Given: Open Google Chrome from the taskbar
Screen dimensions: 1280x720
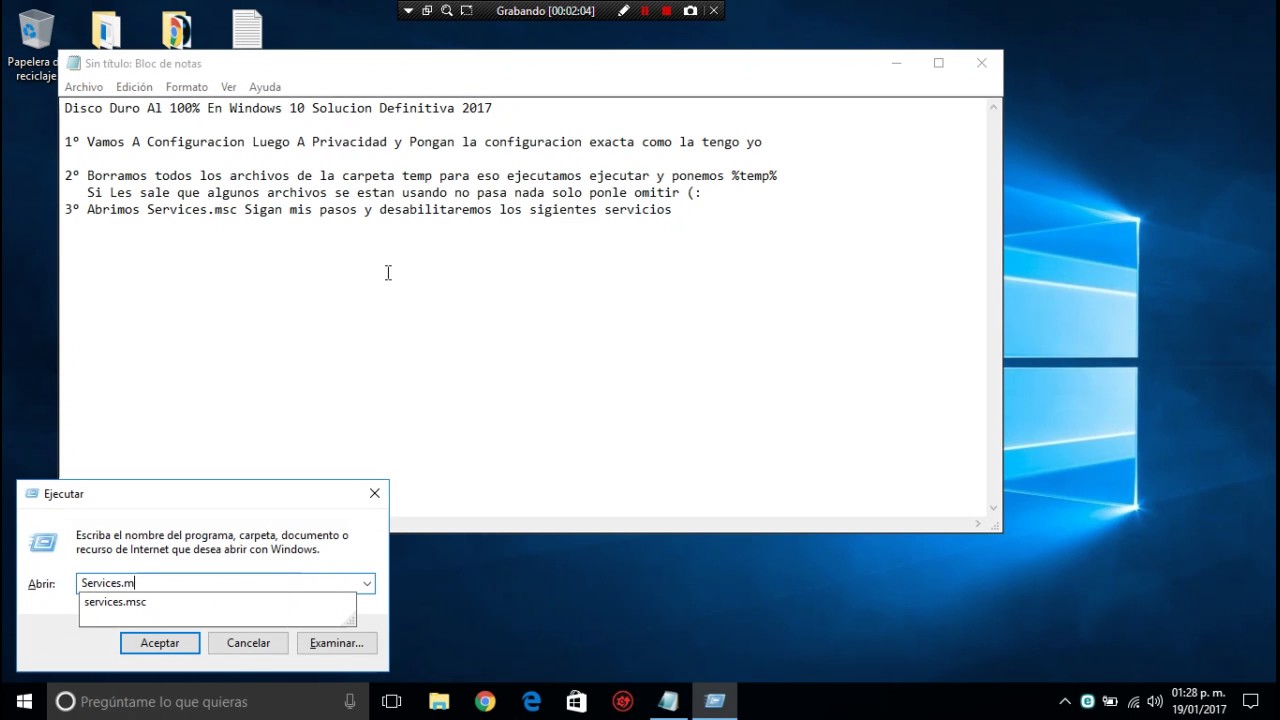Looking at the screenshot, I should pyautogui.click(x=485, y=701).
